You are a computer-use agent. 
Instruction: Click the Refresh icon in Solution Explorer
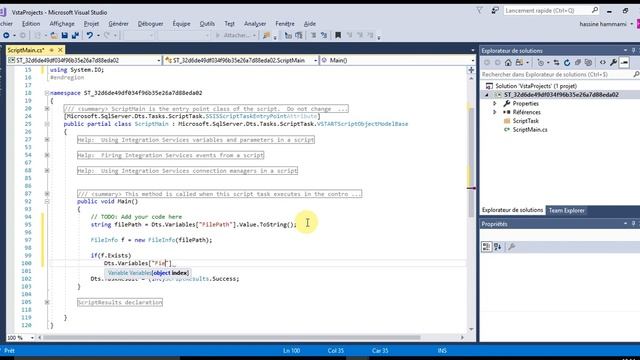(x=567, y=62)
